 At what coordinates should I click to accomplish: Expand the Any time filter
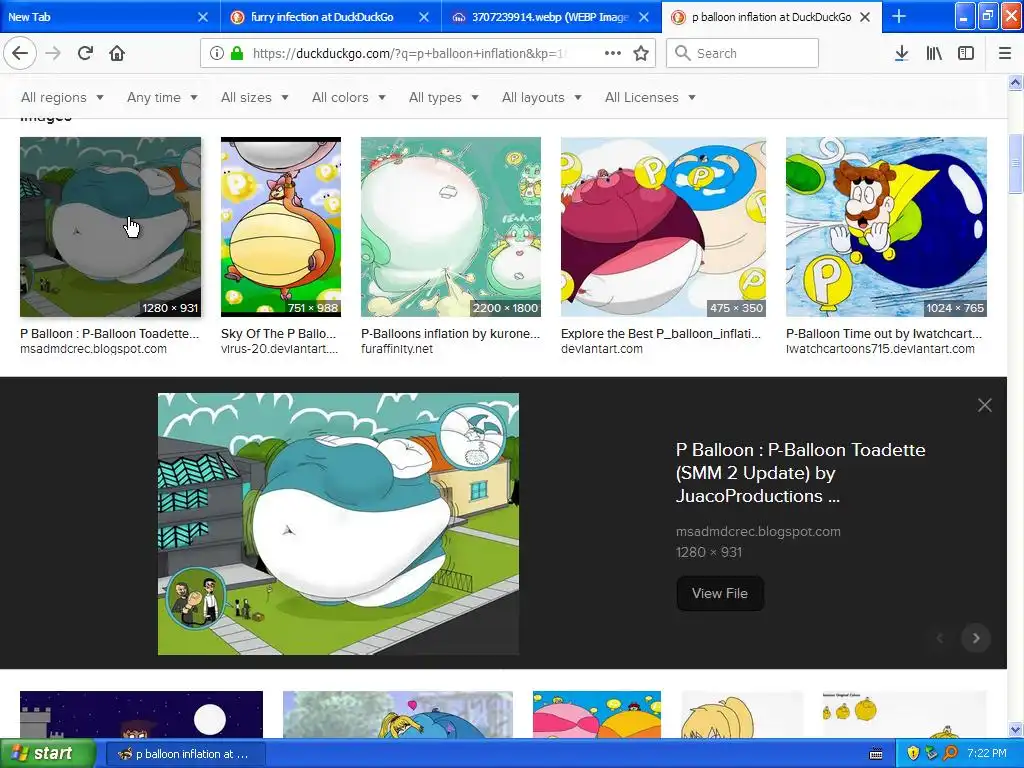162,97
